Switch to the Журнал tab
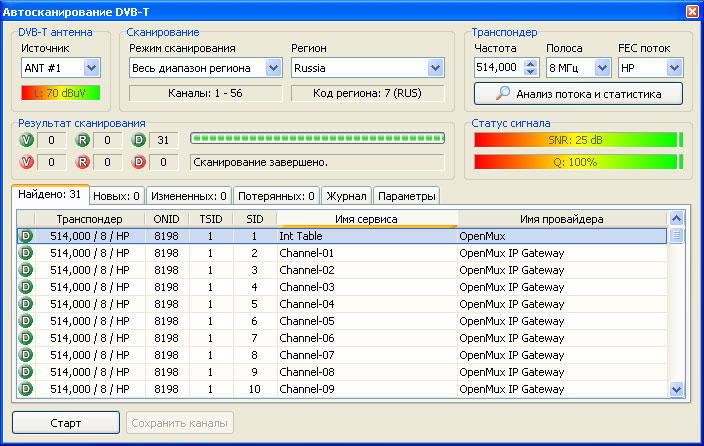 346,196
